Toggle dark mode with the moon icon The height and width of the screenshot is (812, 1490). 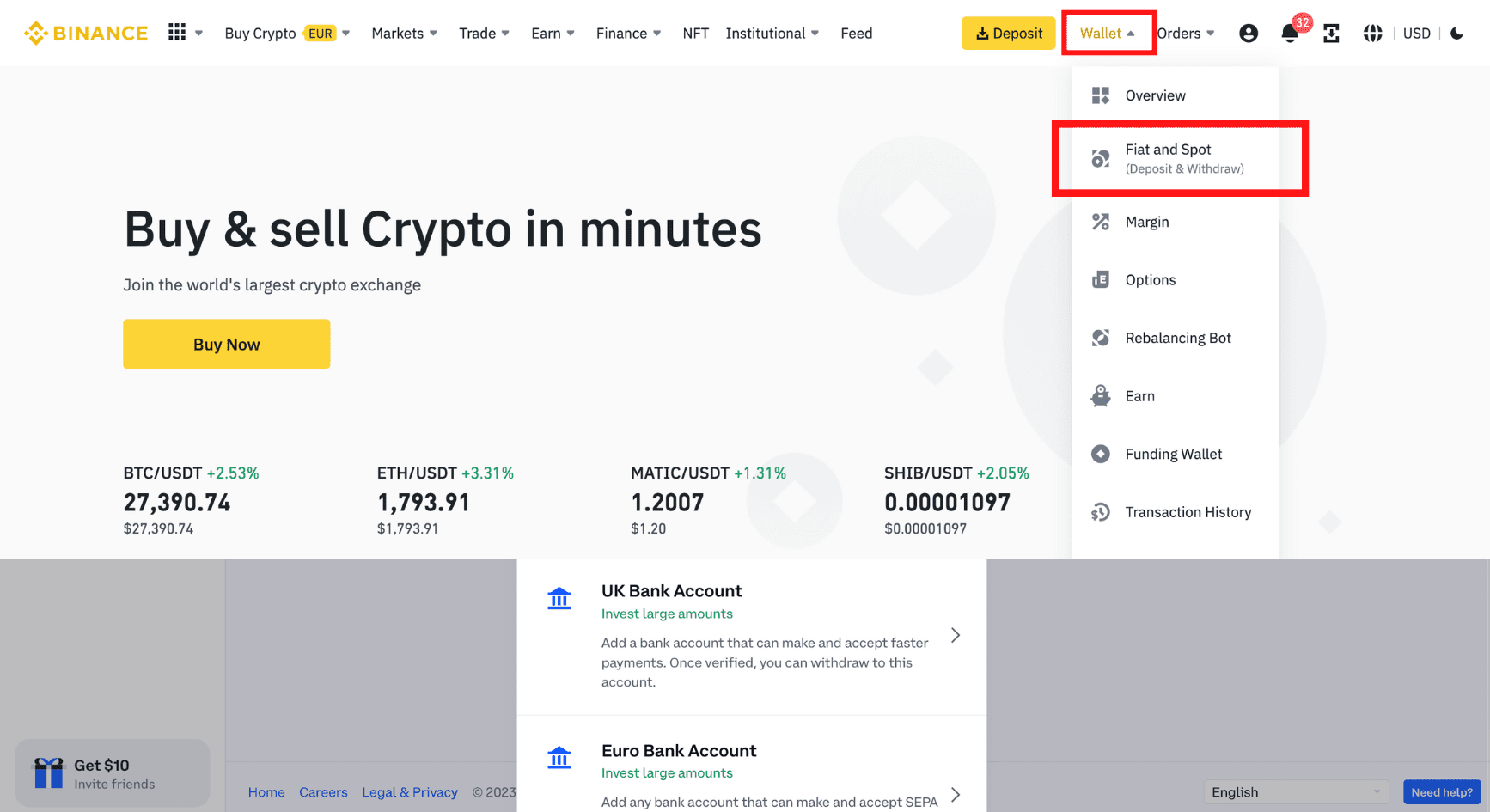(1456, 33)
